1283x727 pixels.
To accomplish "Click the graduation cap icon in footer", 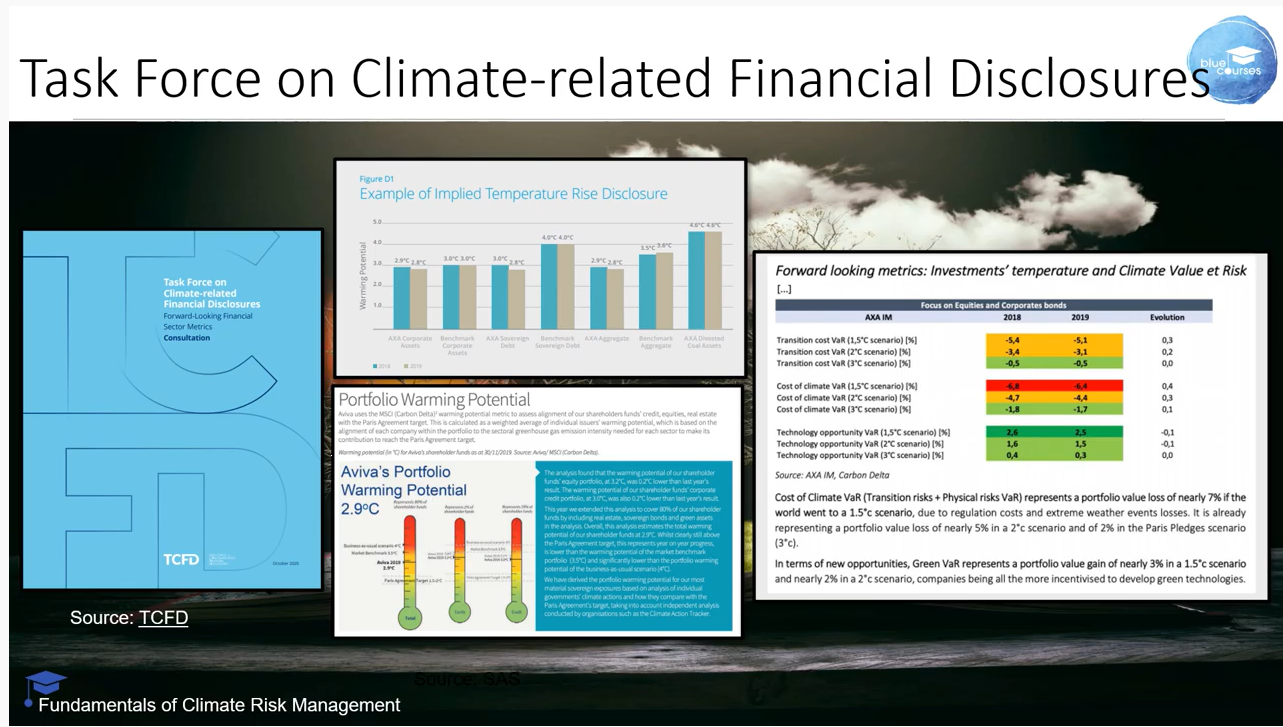I will coord(45,686).
